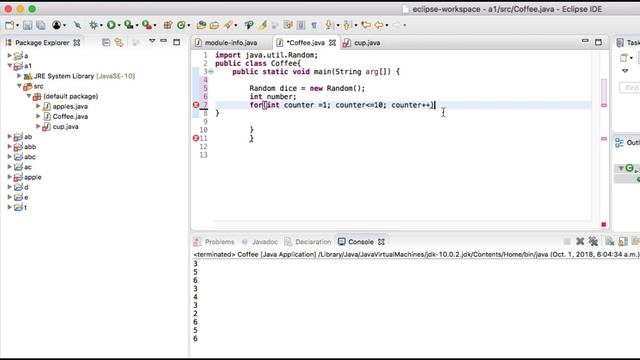Click the console terminated Coffee status text
The height and width of the screenshot is (360, 640).
(416, 254)
